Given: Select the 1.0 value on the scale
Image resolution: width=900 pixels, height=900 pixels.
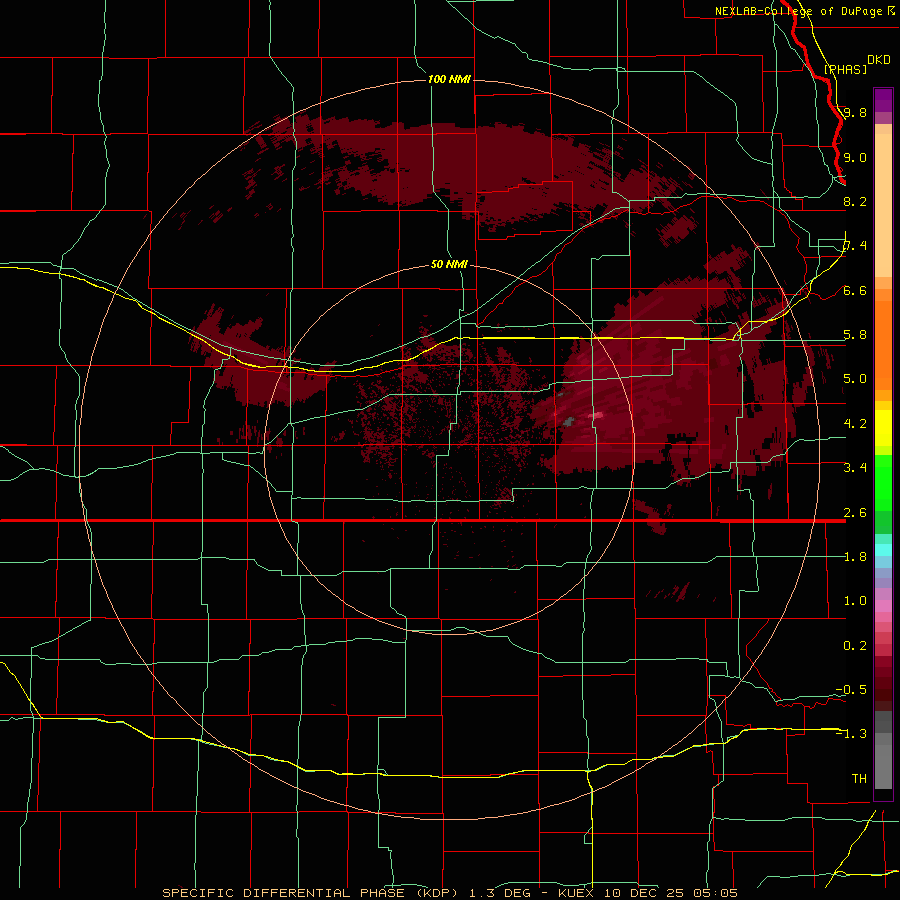Looking at the screenshot, I should 855,601.
